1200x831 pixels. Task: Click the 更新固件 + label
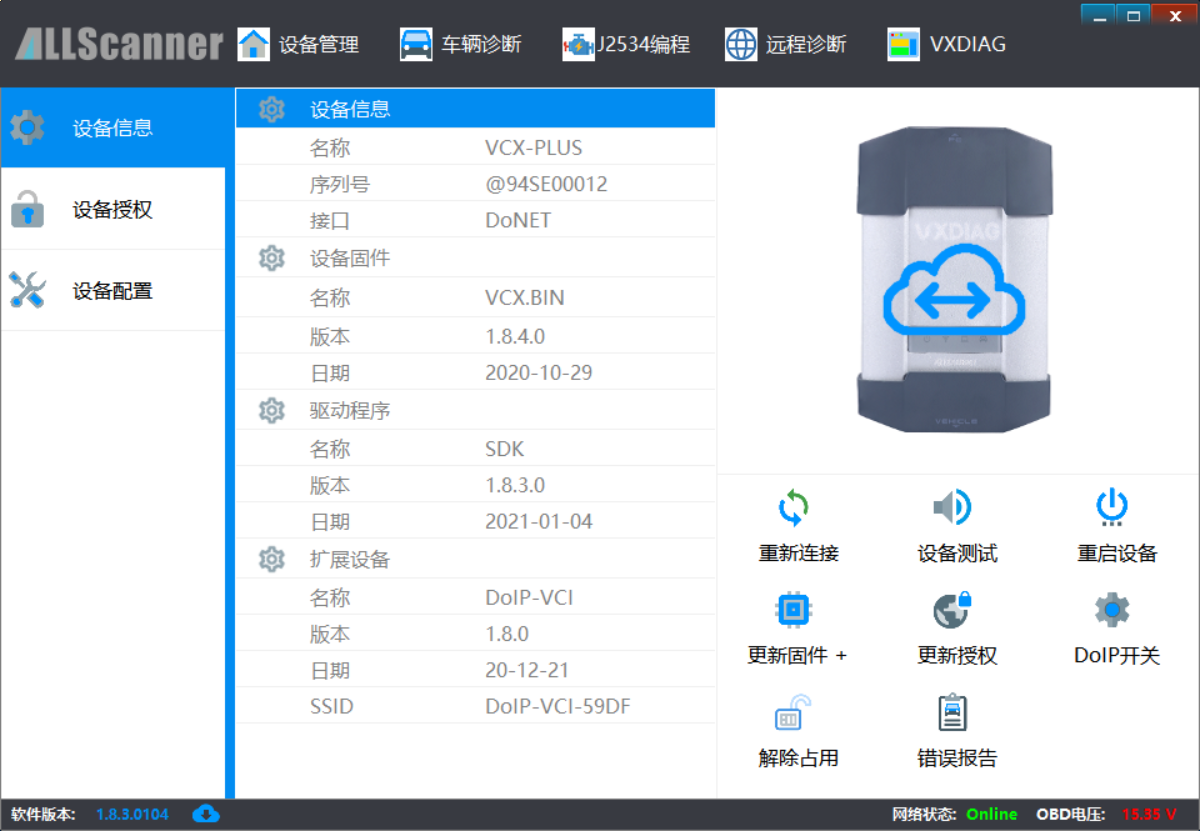pos(797,655)
